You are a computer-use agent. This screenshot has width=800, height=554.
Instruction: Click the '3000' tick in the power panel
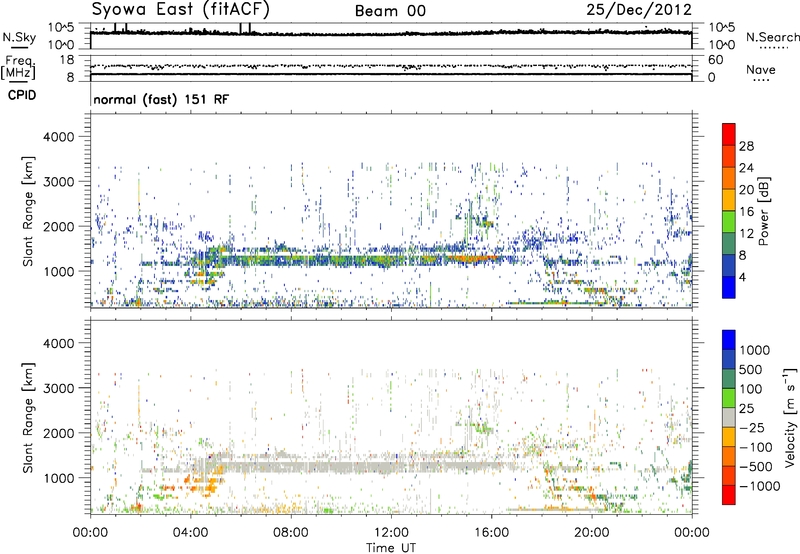[58, 182]
